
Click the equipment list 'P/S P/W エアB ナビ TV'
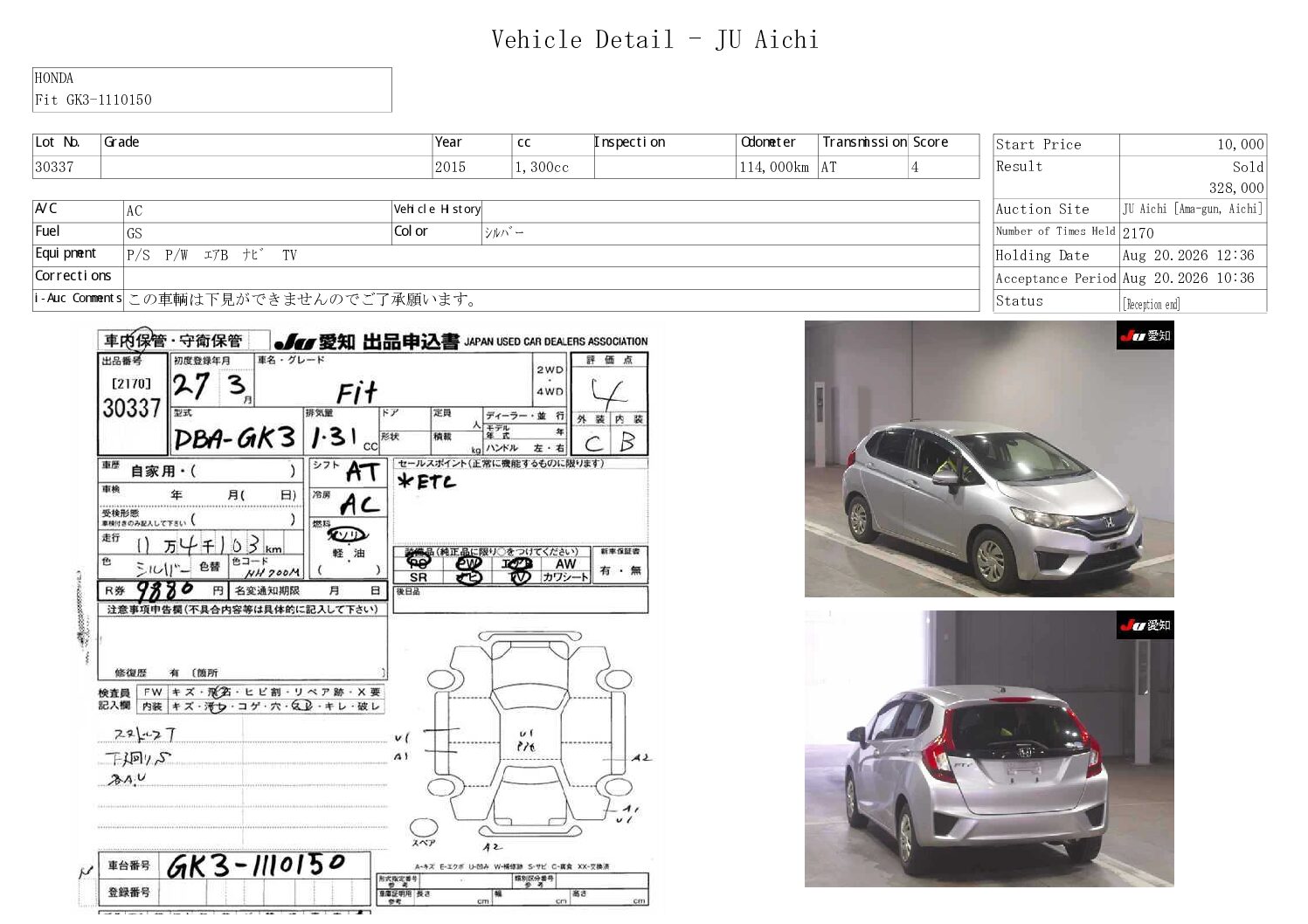(212, 255)
